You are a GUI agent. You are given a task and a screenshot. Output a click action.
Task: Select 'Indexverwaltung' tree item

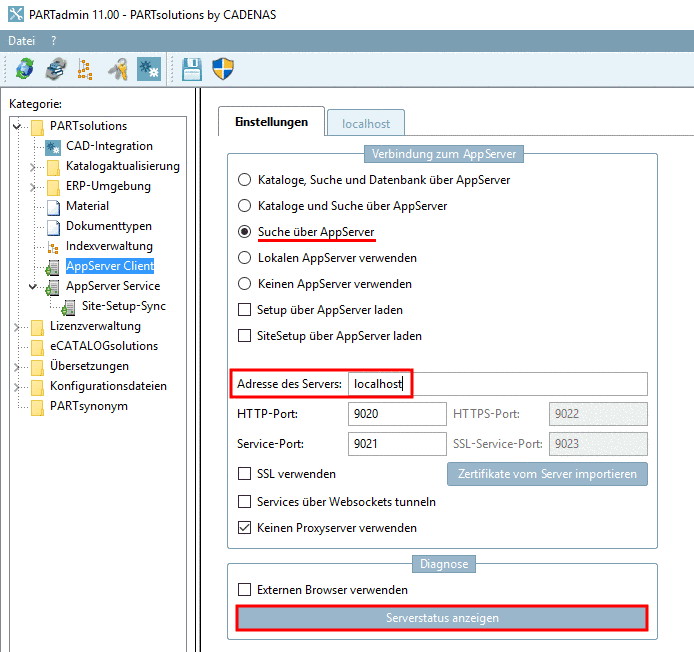[109, 246]
